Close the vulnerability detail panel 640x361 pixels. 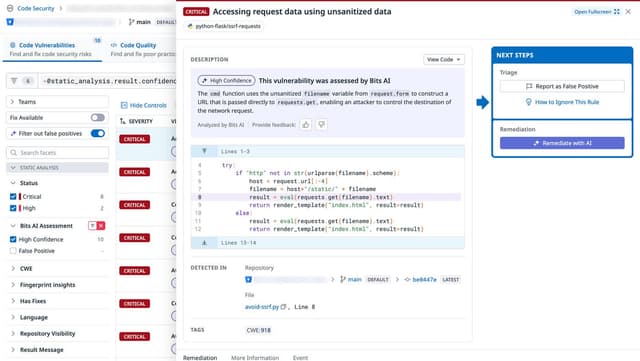(x=628, y=11)
